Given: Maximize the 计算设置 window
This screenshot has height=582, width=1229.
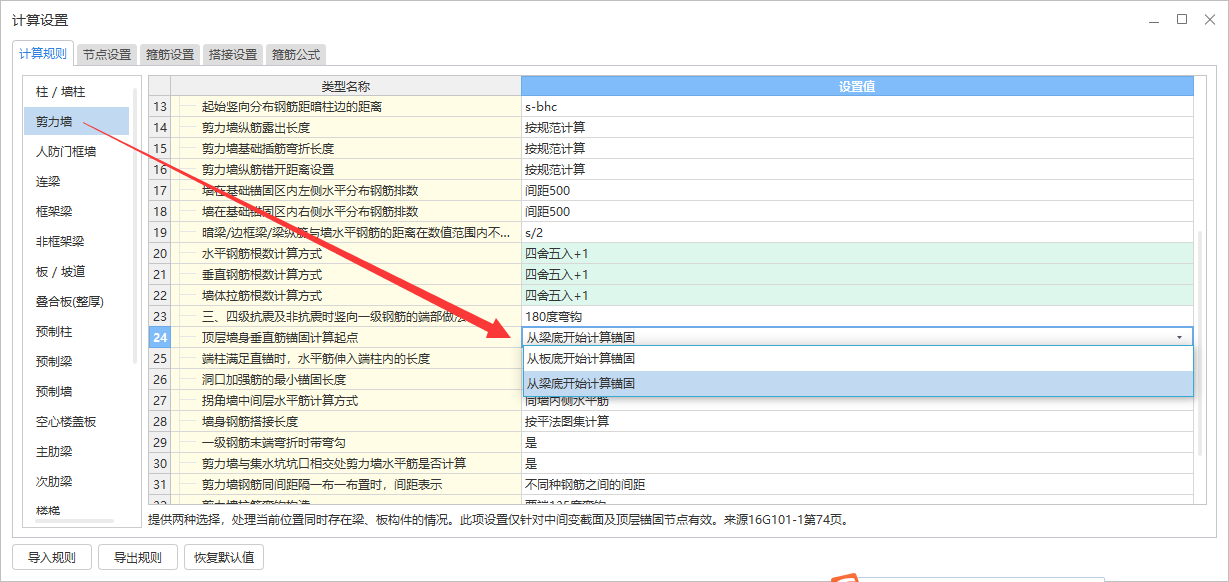Looking at the screenshot, I should click(x=1182, y=19).
